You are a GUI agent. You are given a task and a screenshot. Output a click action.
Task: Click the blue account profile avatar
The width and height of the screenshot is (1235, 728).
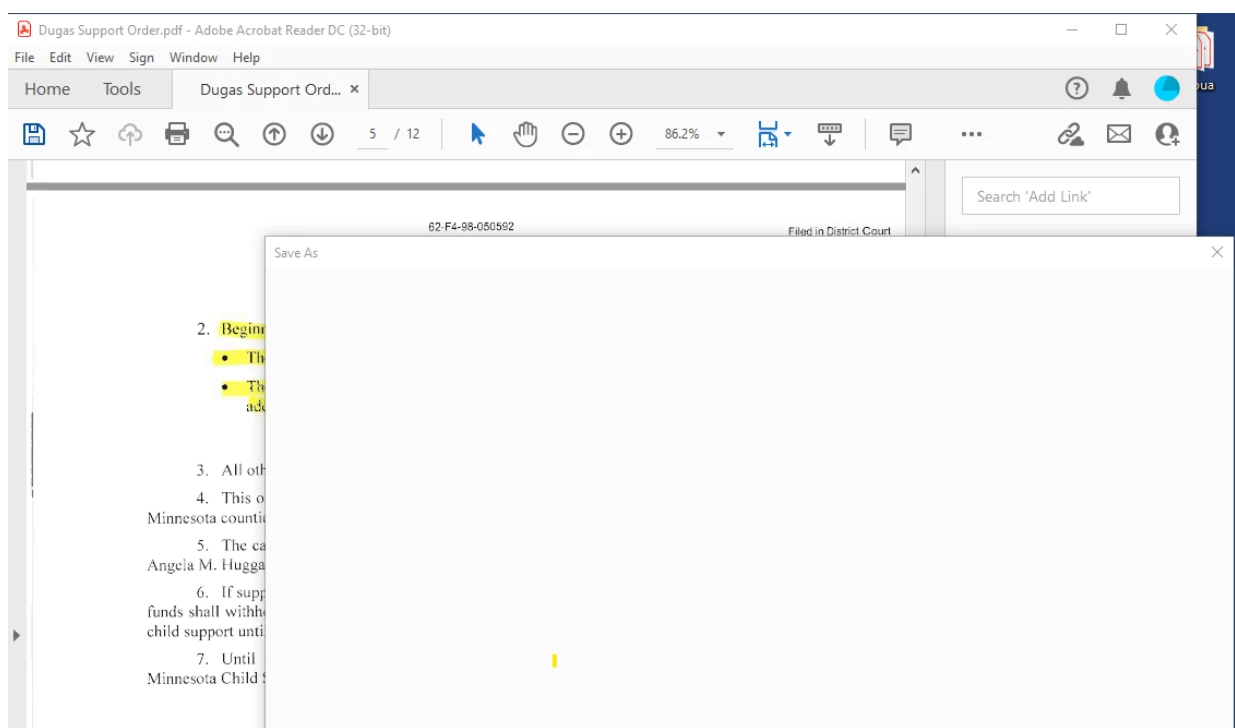point(1167,89)
